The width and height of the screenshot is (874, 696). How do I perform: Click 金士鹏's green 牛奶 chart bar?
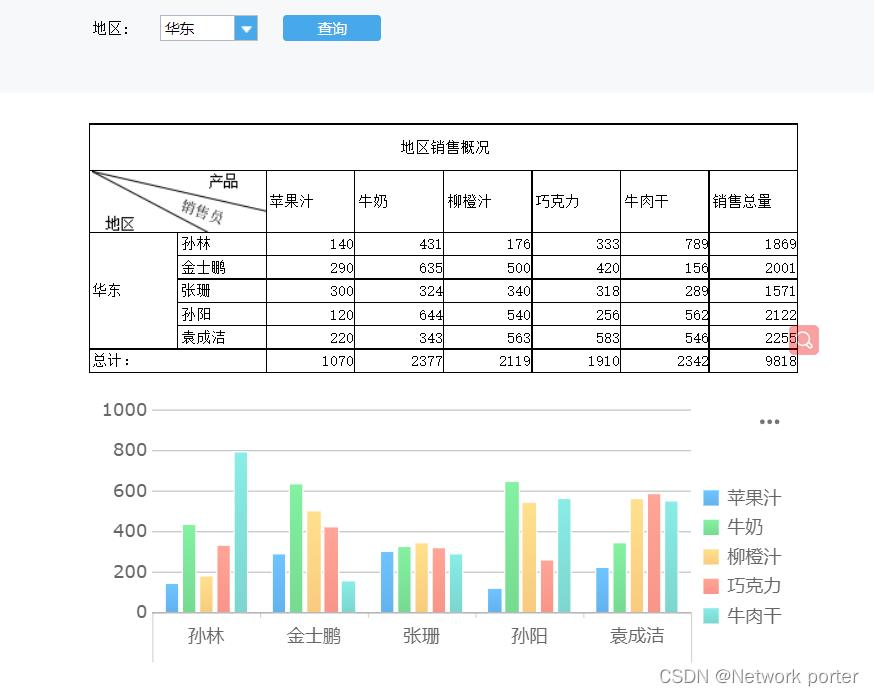coord(296,548)
